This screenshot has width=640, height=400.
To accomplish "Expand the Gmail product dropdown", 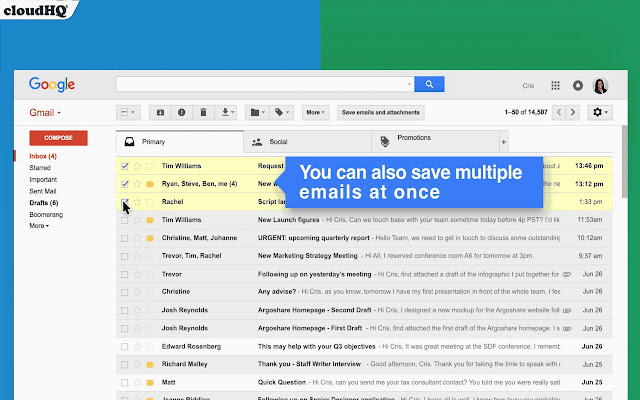I will (45, 113).
